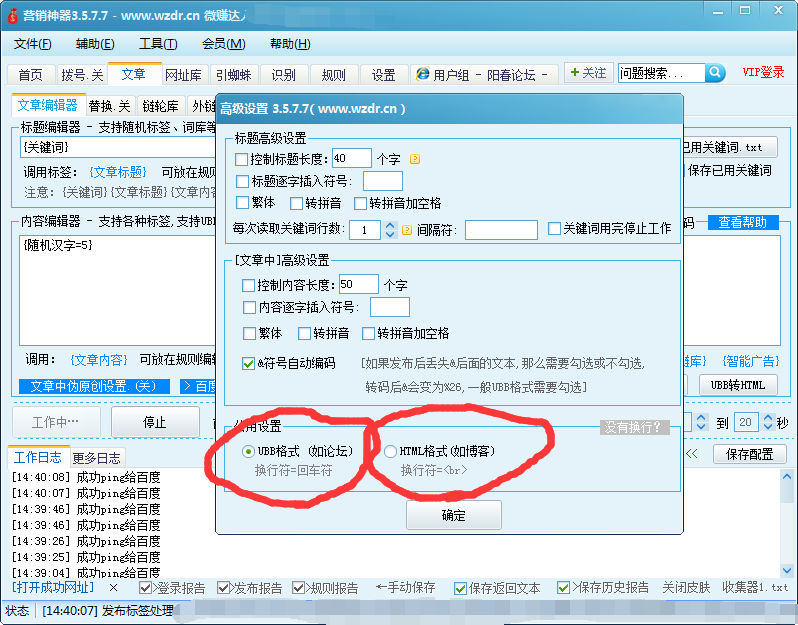The height and width of the screenshot is (625, 798).
Task: Toggle save history report checkbox
Action: 563,588
